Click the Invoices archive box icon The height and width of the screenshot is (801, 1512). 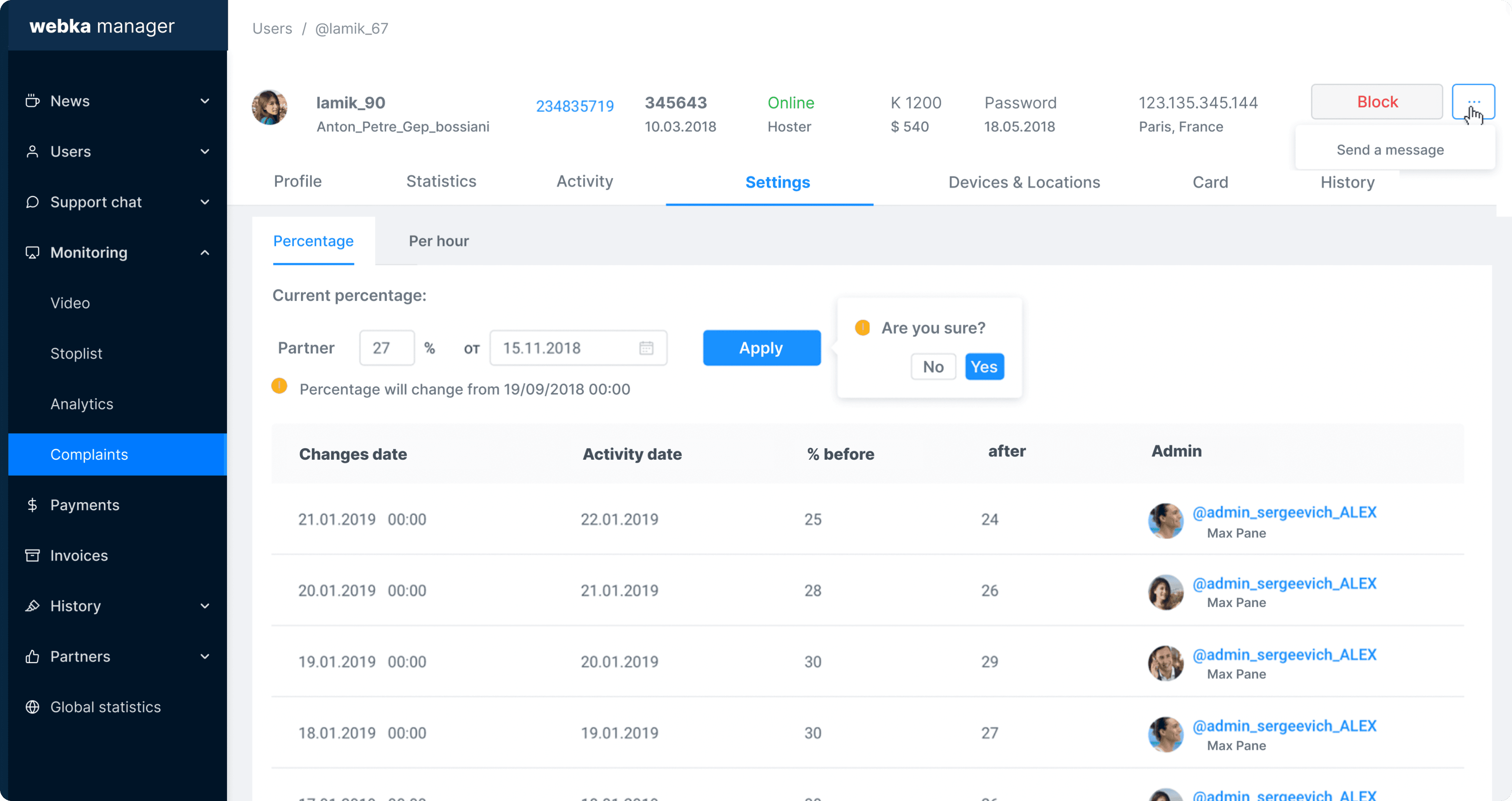(x=32, y=556)
